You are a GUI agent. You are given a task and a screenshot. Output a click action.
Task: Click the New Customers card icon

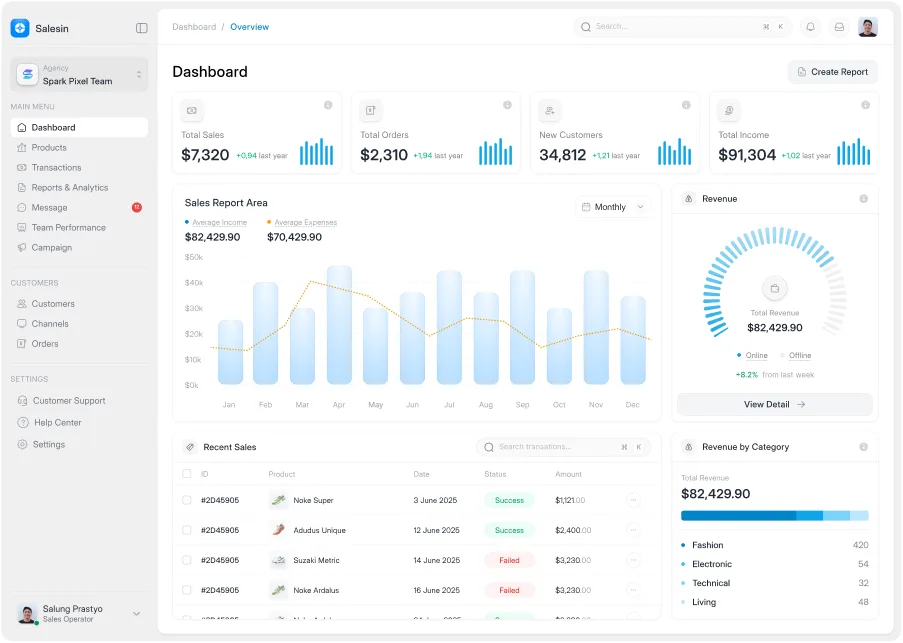point(550,111)
